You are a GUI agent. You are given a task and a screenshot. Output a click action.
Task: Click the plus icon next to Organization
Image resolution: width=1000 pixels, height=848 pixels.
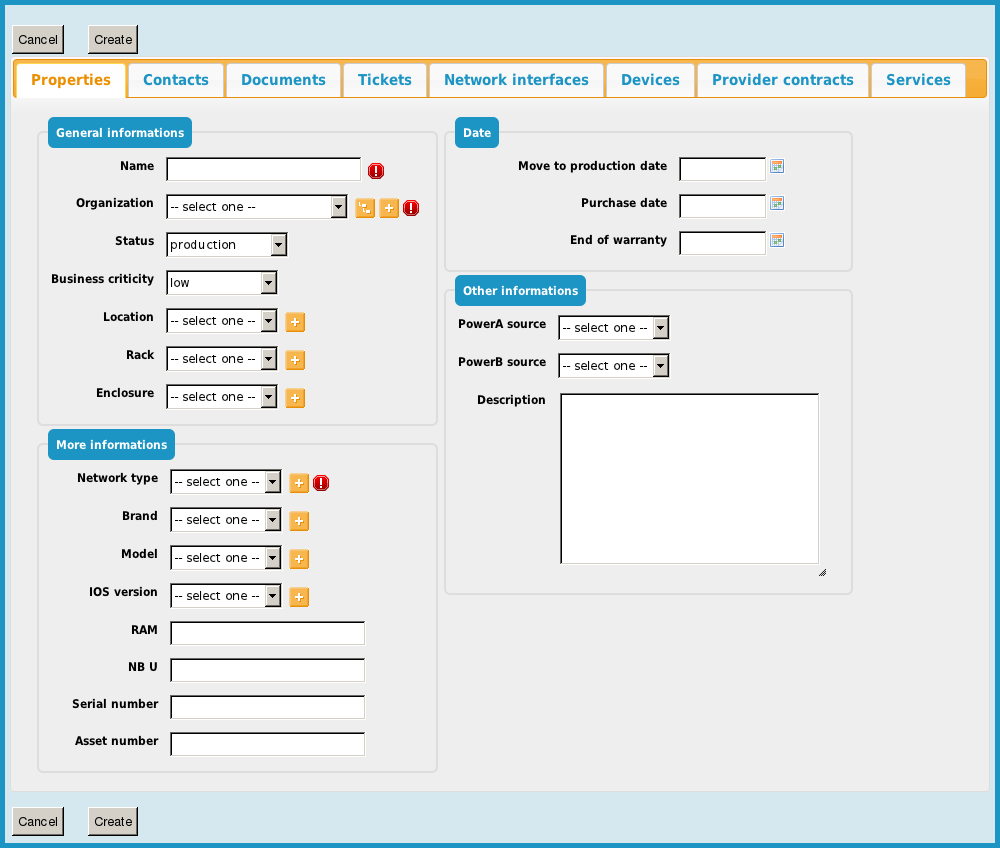(x=389, y=208)
